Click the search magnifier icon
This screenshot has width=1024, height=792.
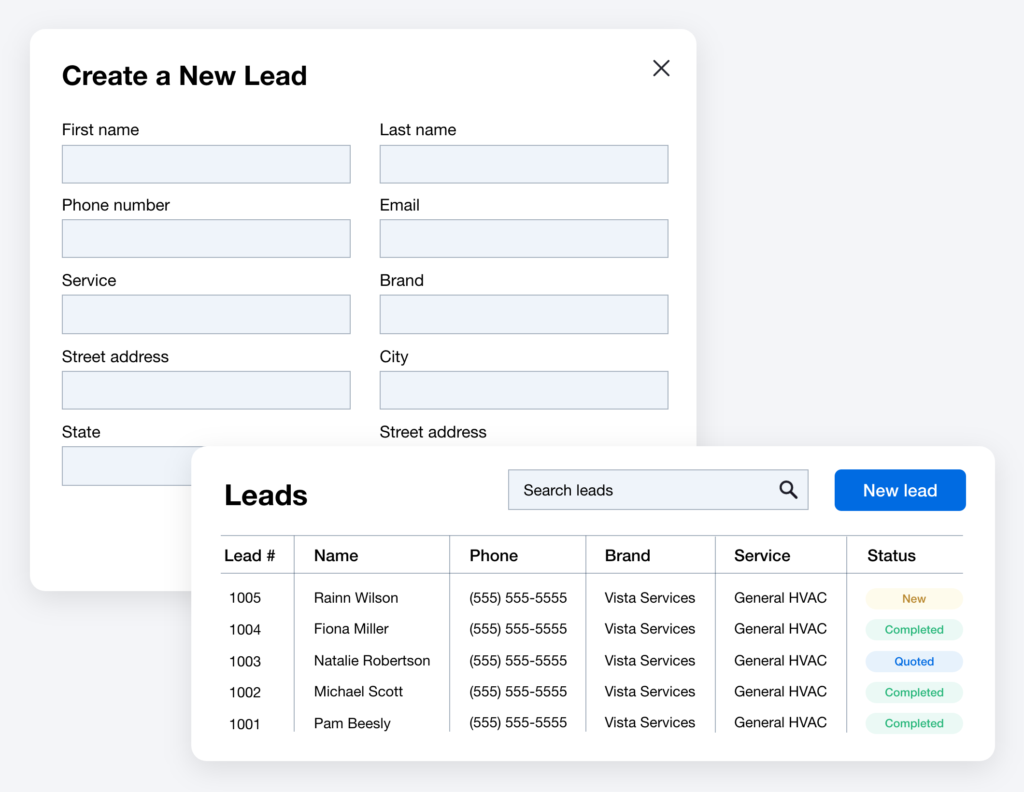pyautogui.click(x=788, y=490)
